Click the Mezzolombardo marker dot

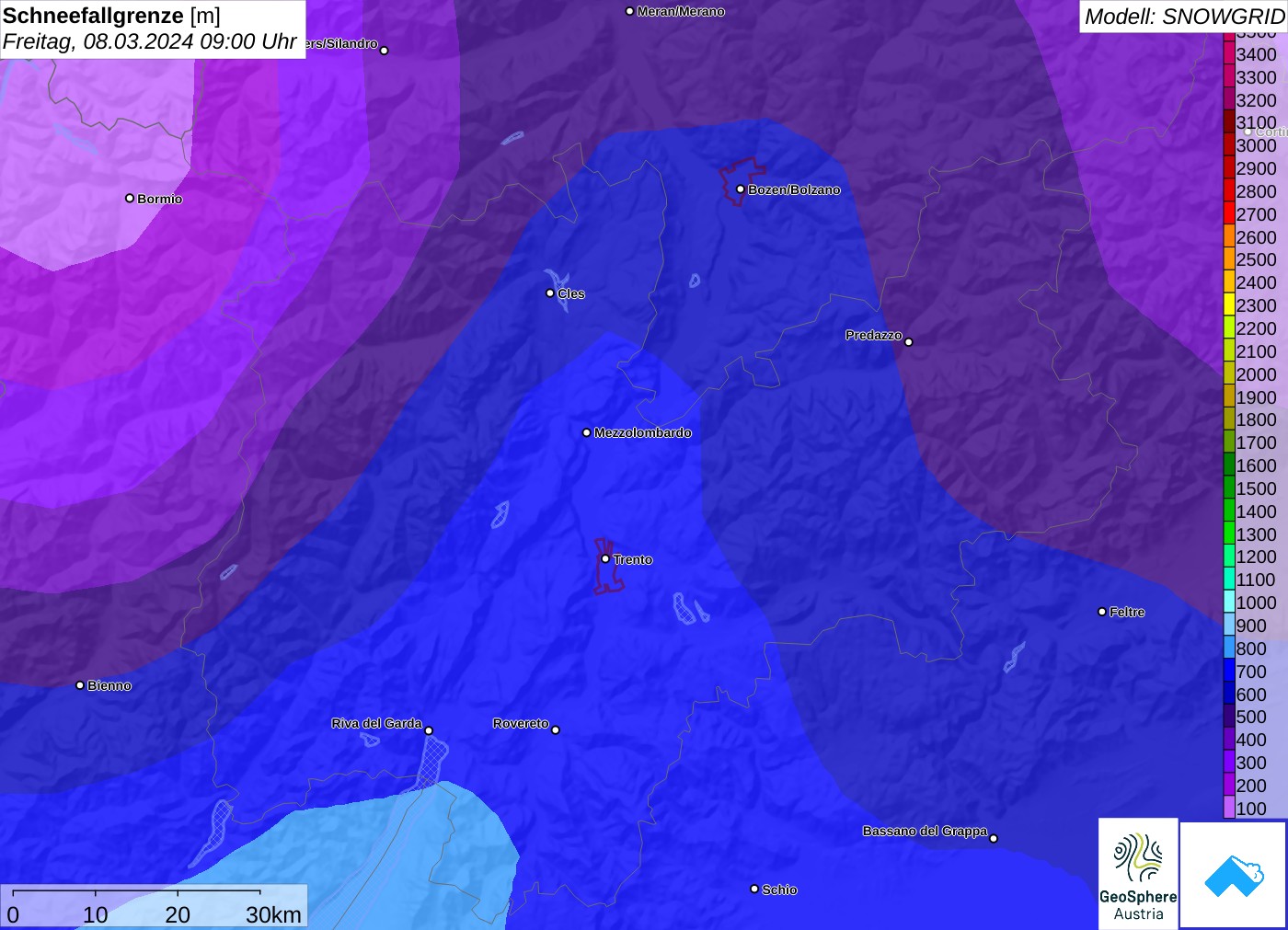click(587, 431)
